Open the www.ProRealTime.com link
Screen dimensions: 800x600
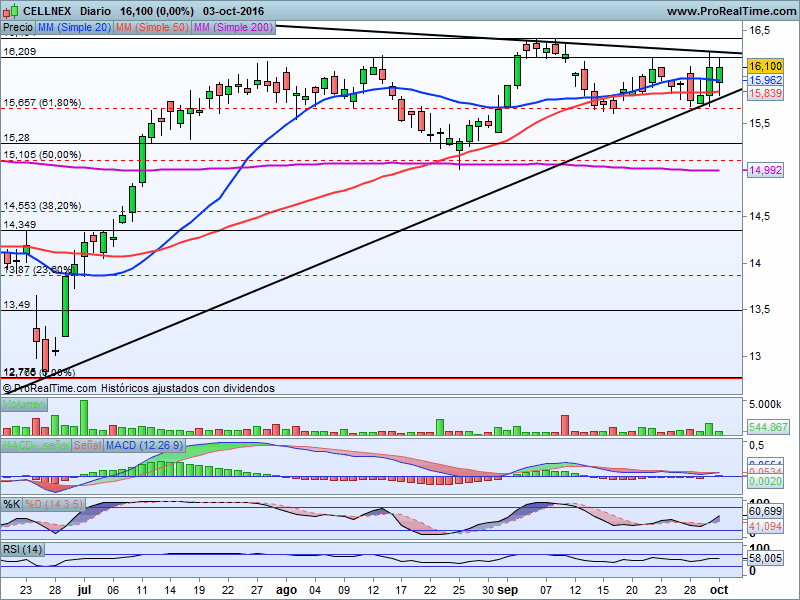pos(731,11)
